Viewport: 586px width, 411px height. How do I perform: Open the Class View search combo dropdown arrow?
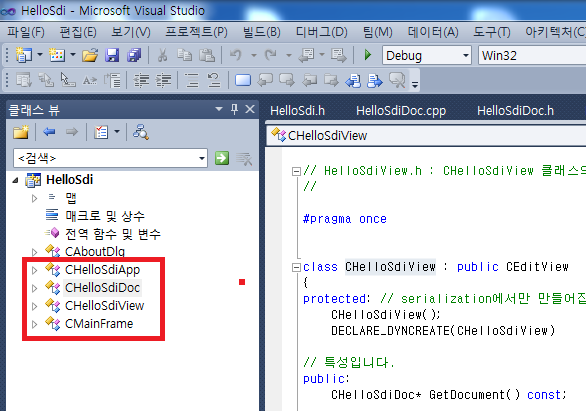tap(202, 158)
